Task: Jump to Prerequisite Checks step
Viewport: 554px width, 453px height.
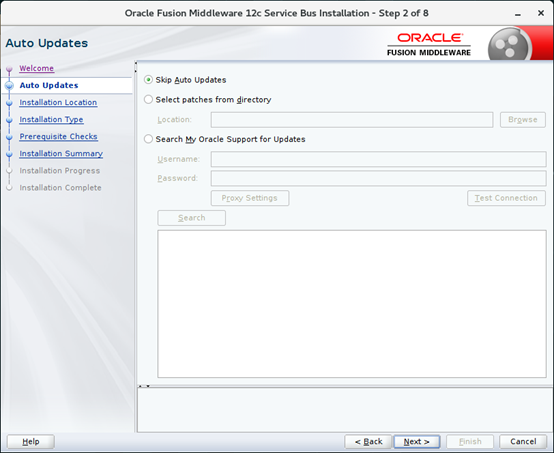Action: [58, 136]
